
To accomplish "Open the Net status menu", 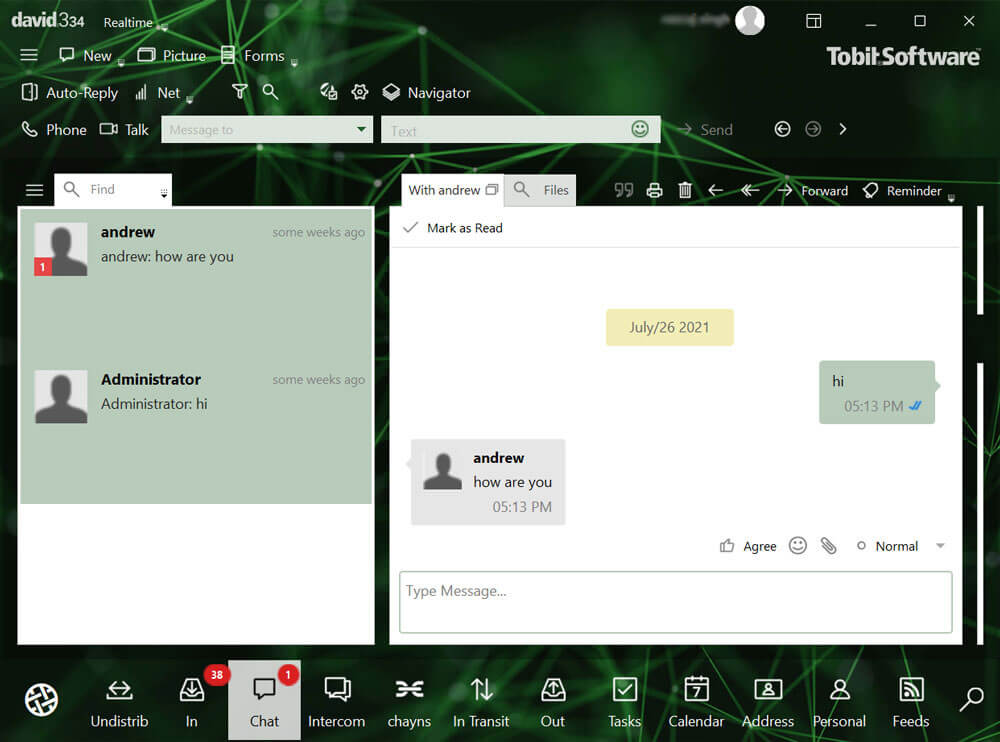I will pyautogui.click(x=158, y=93).
